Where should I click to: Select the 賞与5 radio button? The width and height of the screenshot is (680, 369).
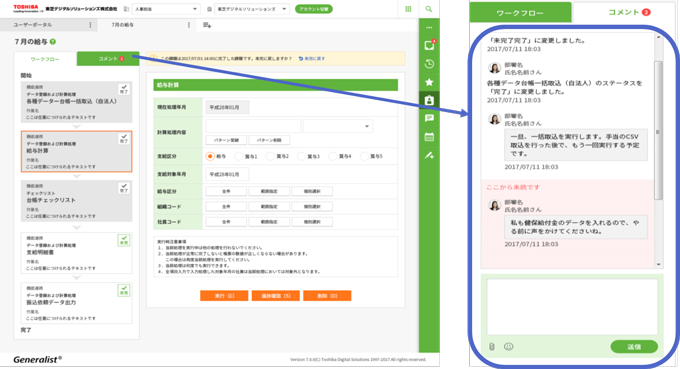tap(364, 156)
